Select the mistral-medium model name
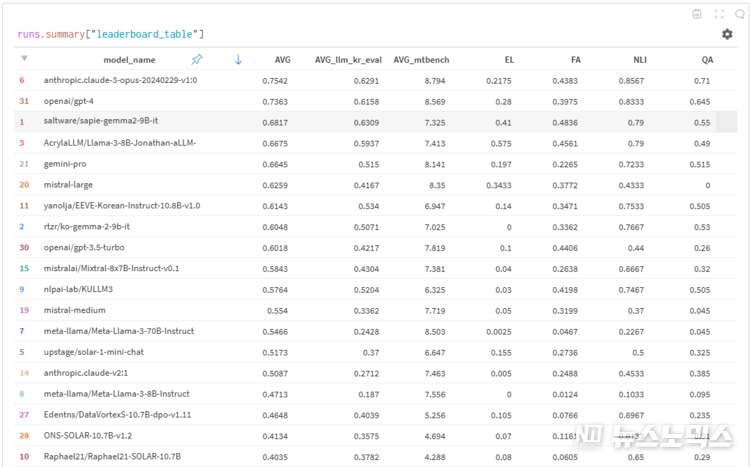Screen dimensions: 750x467 point(75,310)
